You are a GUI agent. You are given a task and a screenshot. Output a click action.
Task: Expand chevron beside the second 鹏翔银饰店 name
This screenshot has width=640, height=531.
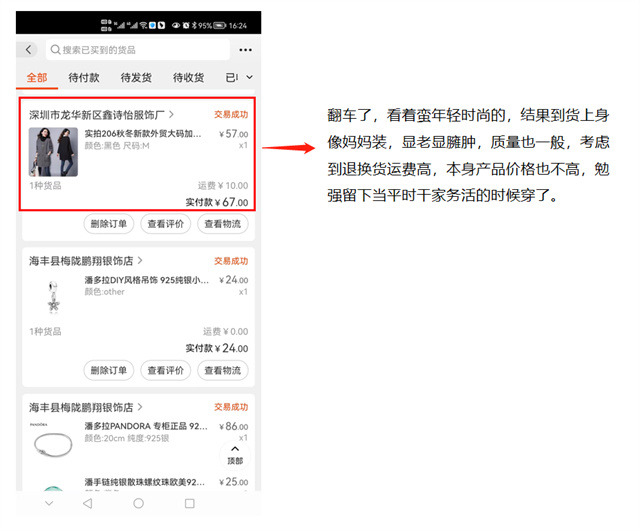pyautogui.click(x=140, y=407)
